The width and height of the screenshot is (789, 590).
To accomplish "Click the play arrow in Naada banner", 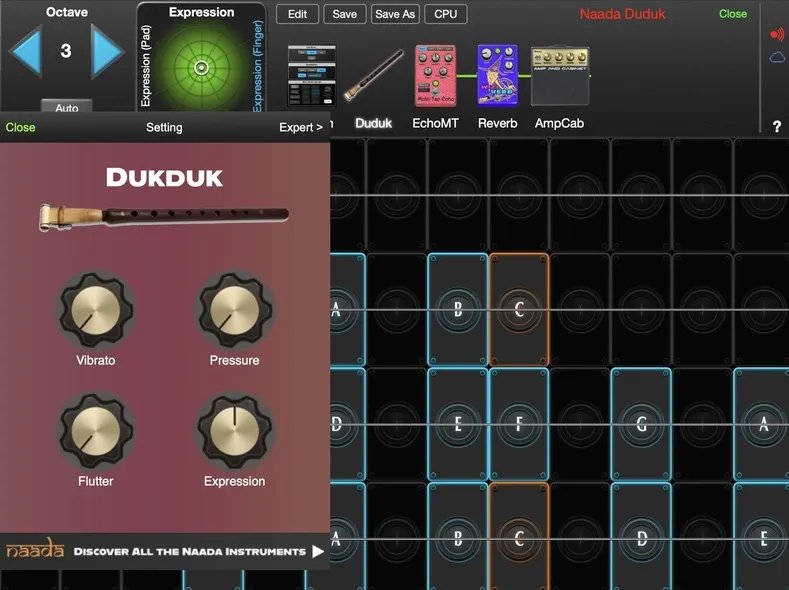I will pos(318,551).
